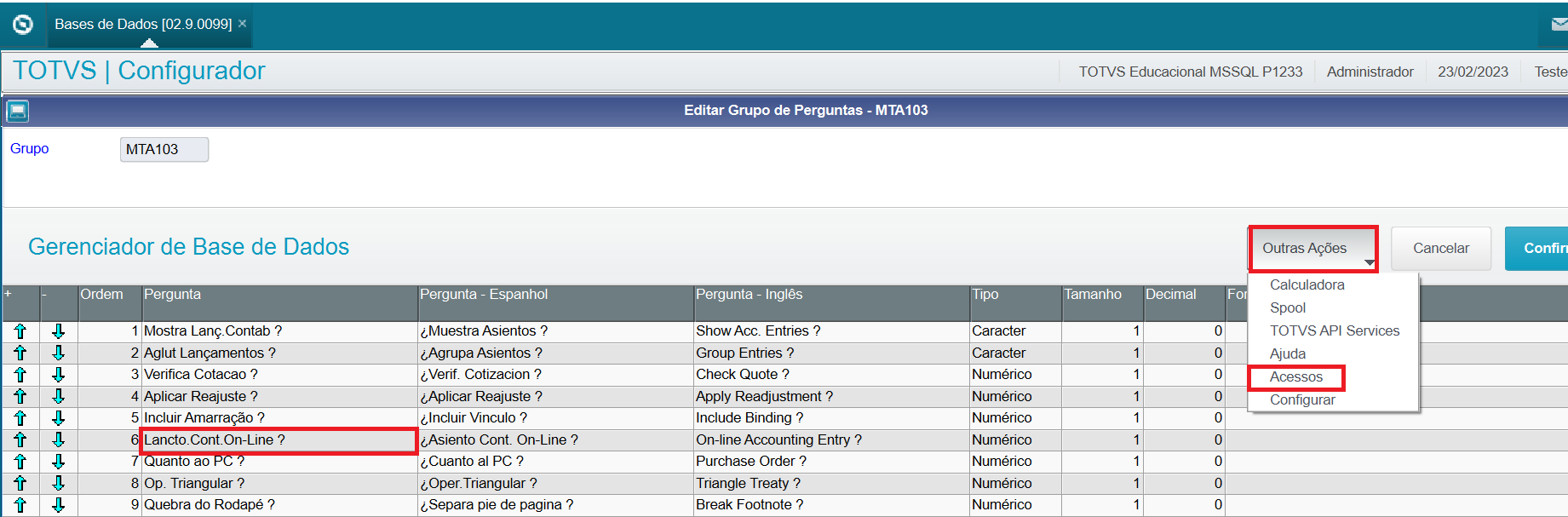Move up row 2 Aglut Lançamentos
The image size is (1568, 517).
[20, 353]
